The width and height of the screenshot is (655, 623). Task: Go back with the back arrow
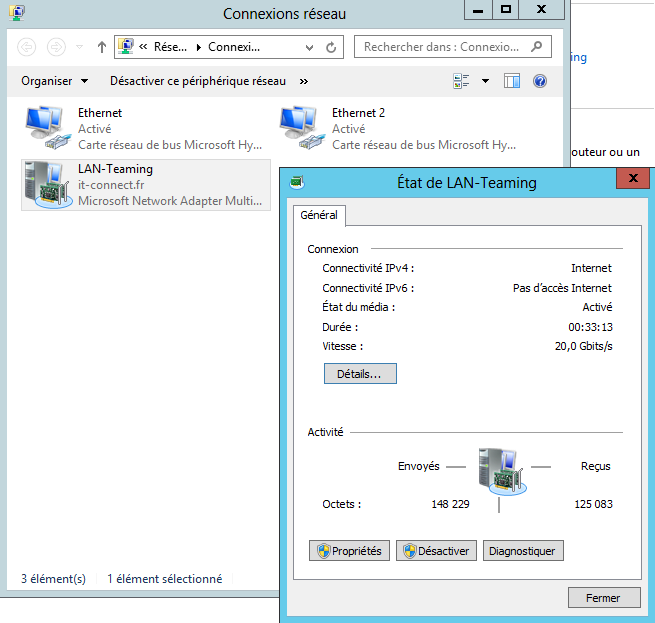(27, 47)
